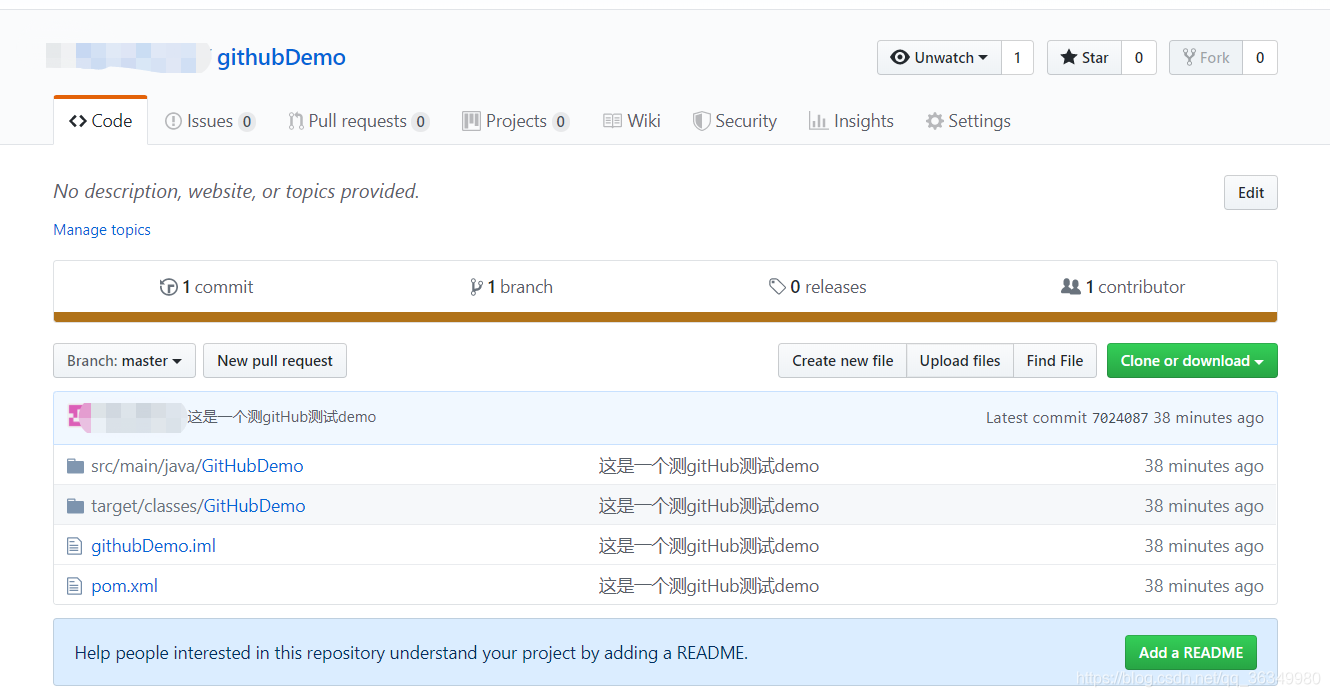The width and height of the screenshot is (1330, 697).
Task: Open the Settings tab
Action: (x=968, y=121)
